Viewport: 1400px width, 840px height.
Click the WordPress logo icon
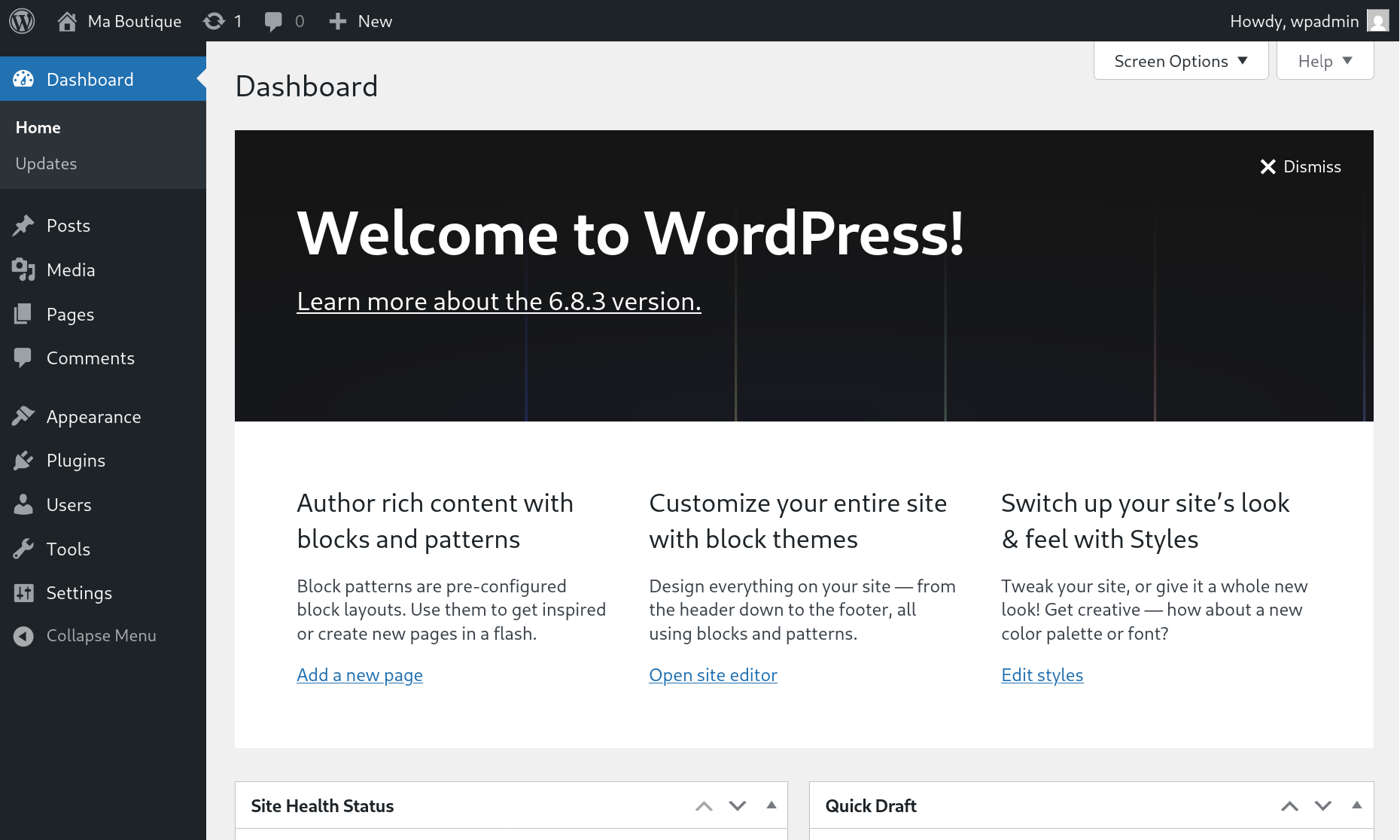coord(22,21)
